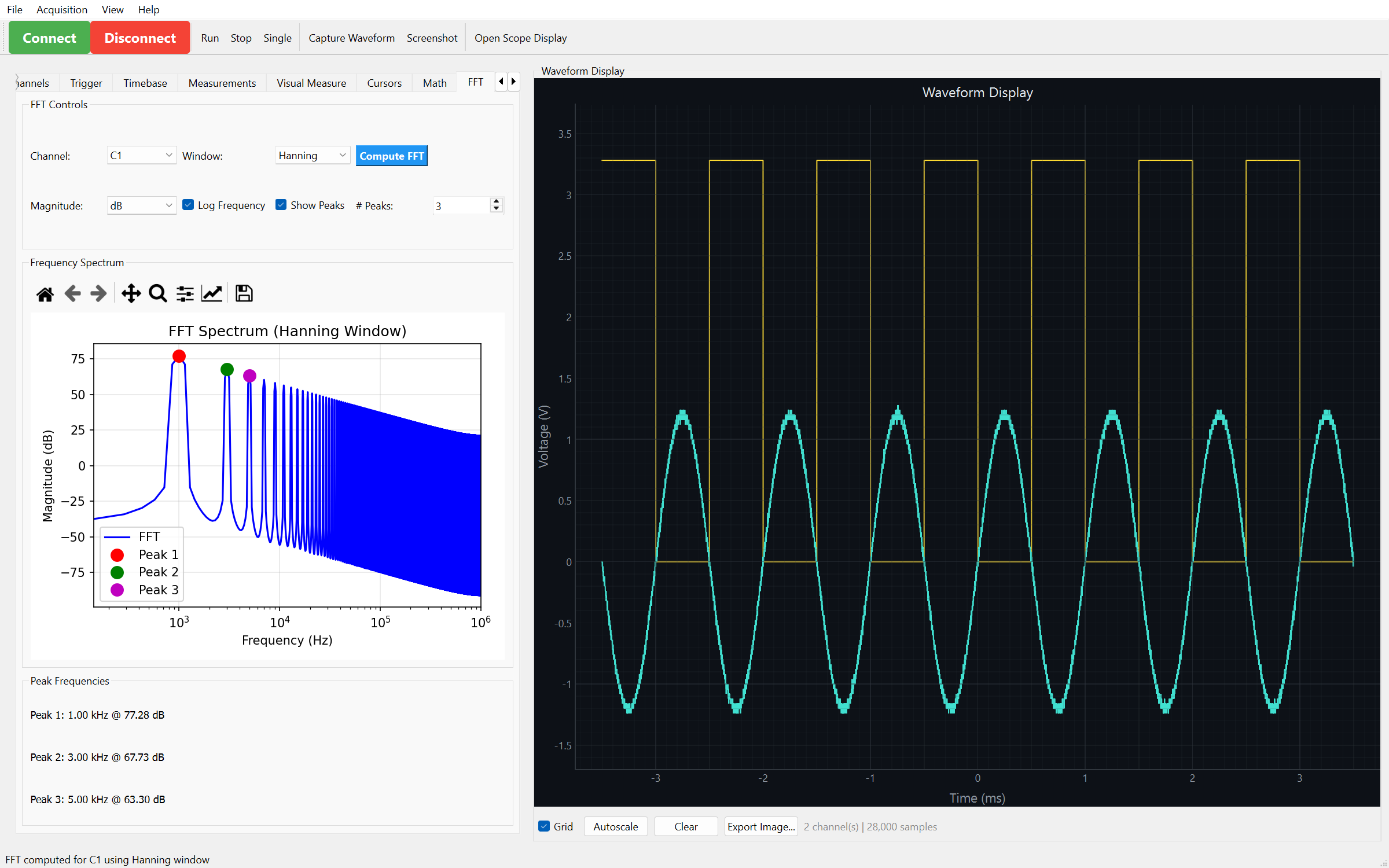Image resolution: width=1389 pixels, height=868 pixels.
Task: Click the Autoscale button
Action: coord(616,826)
